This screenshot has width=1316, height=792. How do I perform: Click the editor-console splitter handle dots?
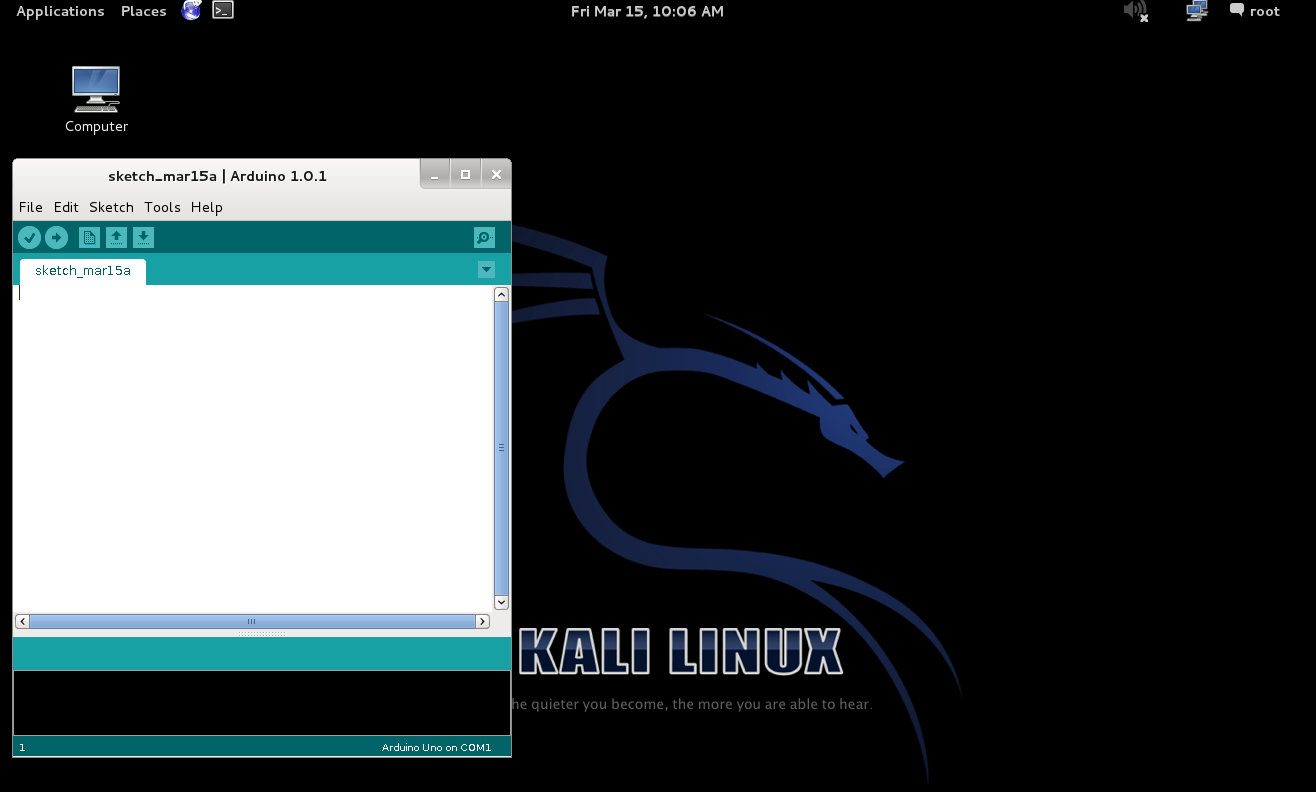tap(262, 633)
